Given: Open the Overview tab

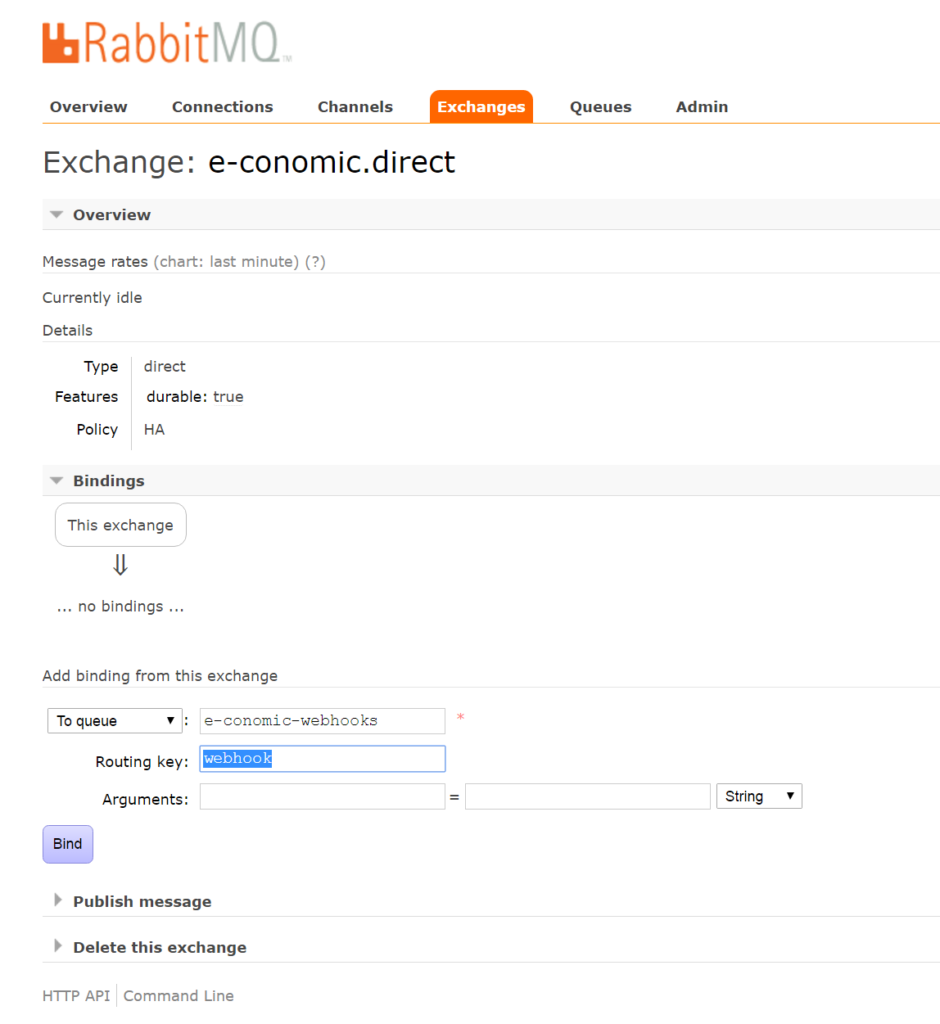Looking at the screenshot, I should [89, 107].
